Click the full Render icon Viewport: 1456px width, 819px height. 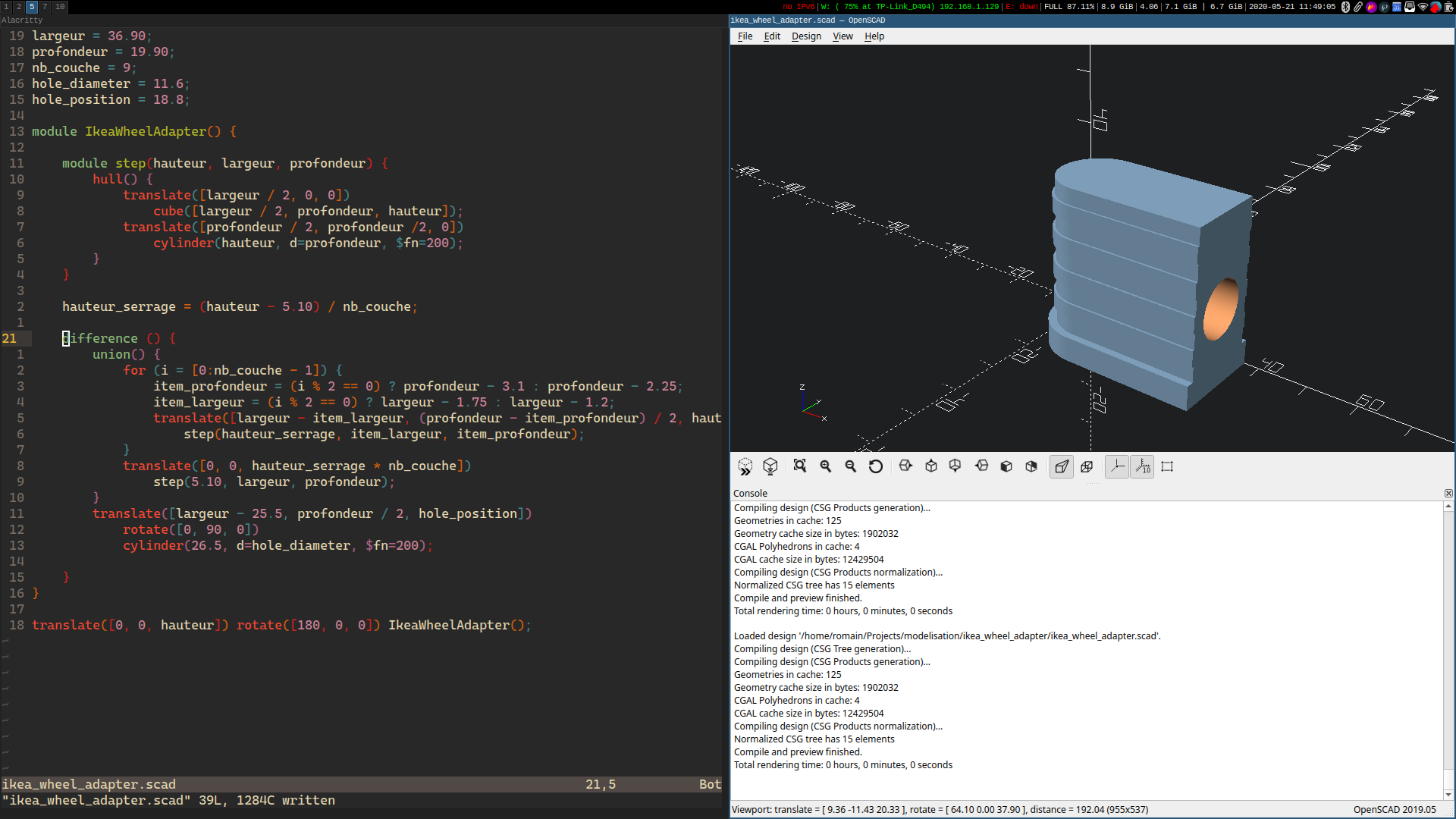pos(770,466)
